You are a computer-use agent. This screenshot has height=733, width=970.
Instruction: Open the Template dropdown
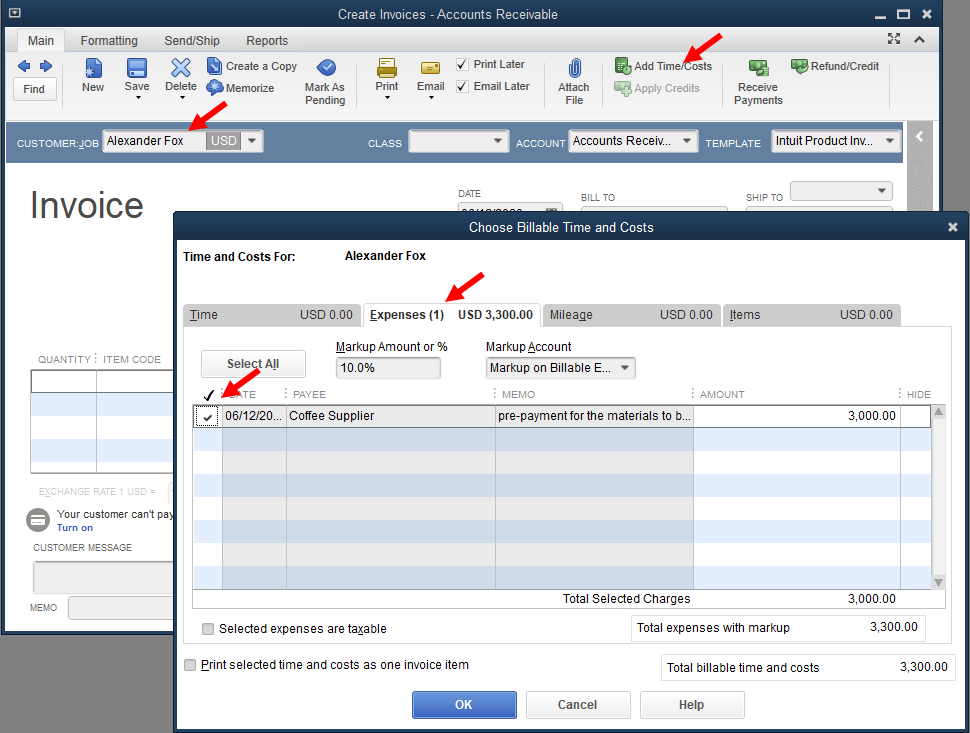pyautogui.click(x=890, y=141)
